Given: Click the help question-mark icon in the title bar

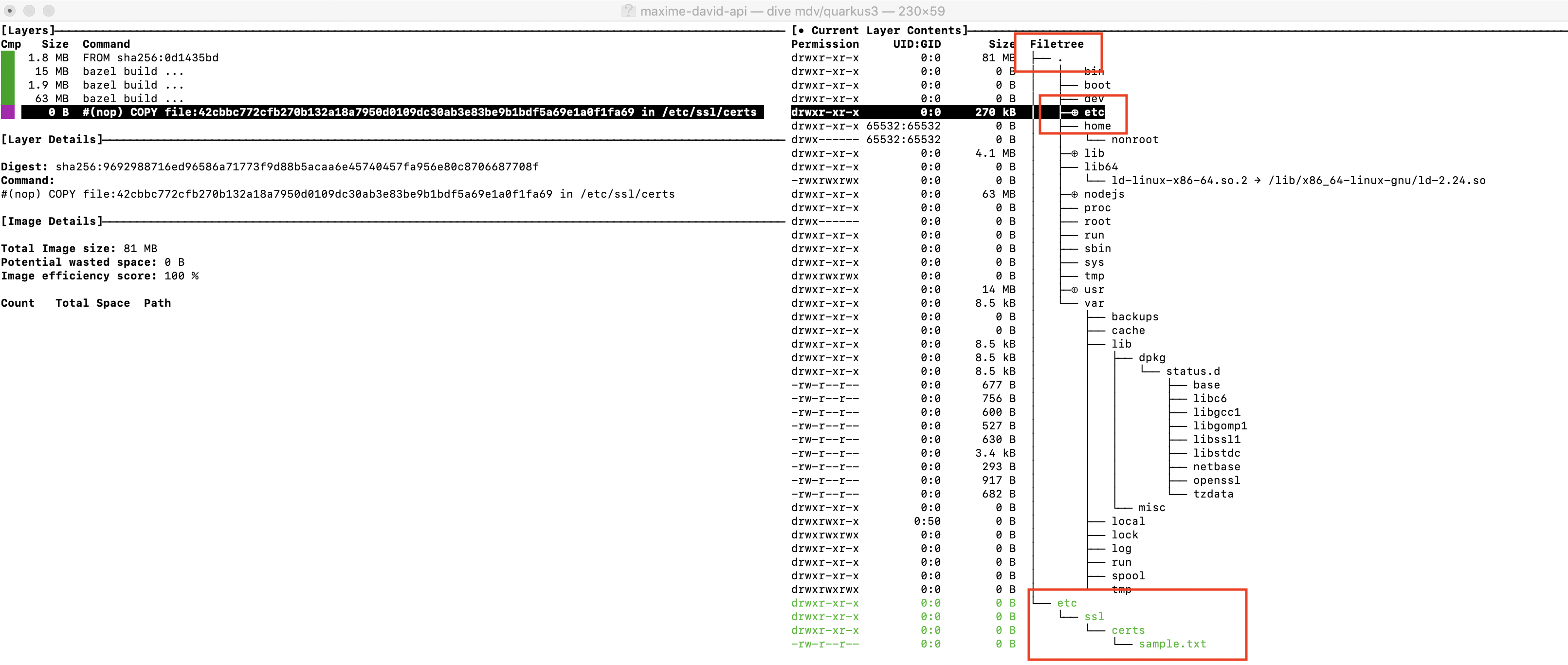Looking at the screenshot, I should pos(628,10).
